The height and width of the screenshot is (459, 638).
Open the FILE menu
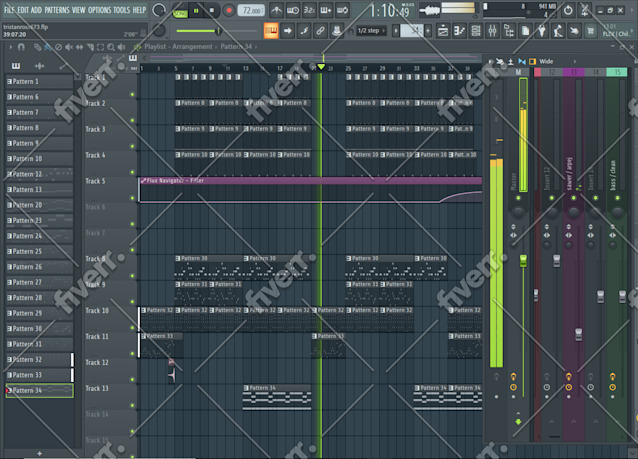[9, 10]
